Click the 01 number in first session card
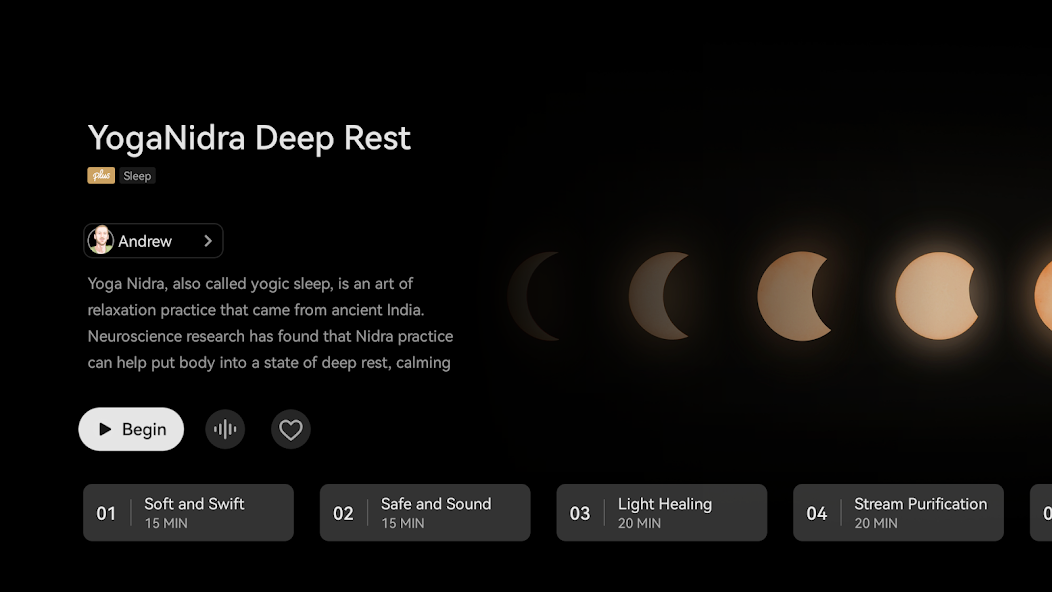Screen dimensions: 1052x592 106,513
